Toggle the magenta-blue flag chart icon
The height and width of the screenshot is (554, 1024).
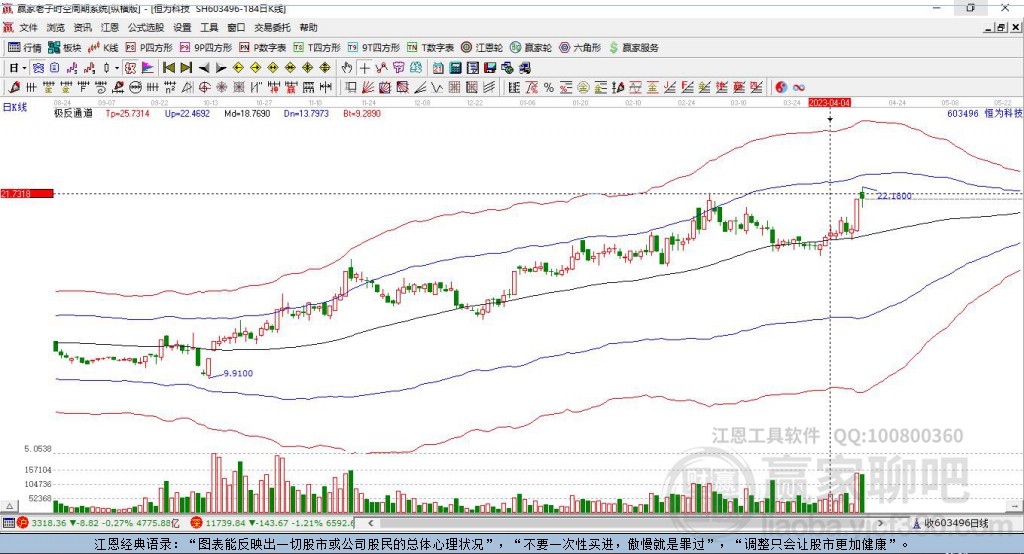(148, 68)
